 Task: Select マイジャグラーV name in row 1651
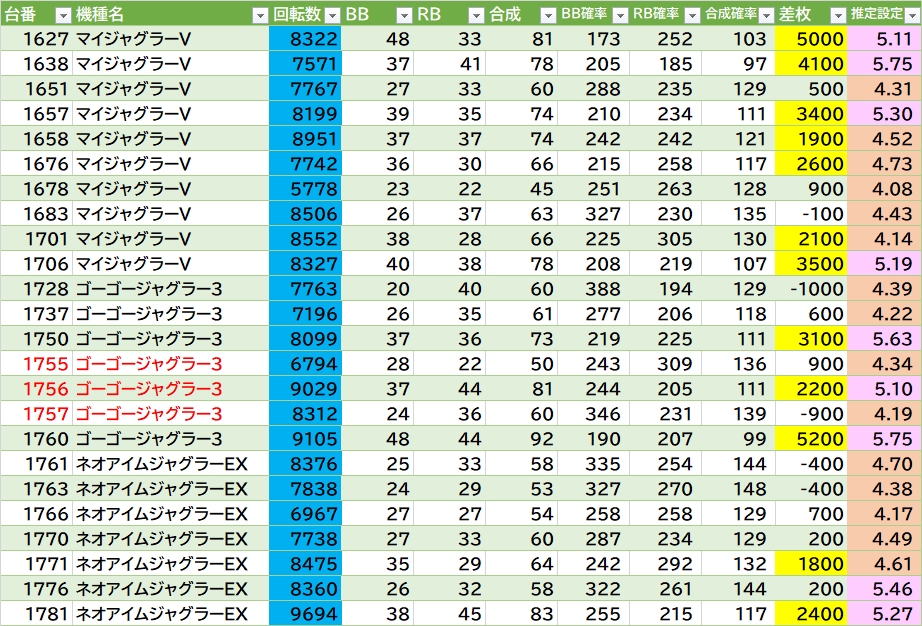tap(171, 89)
